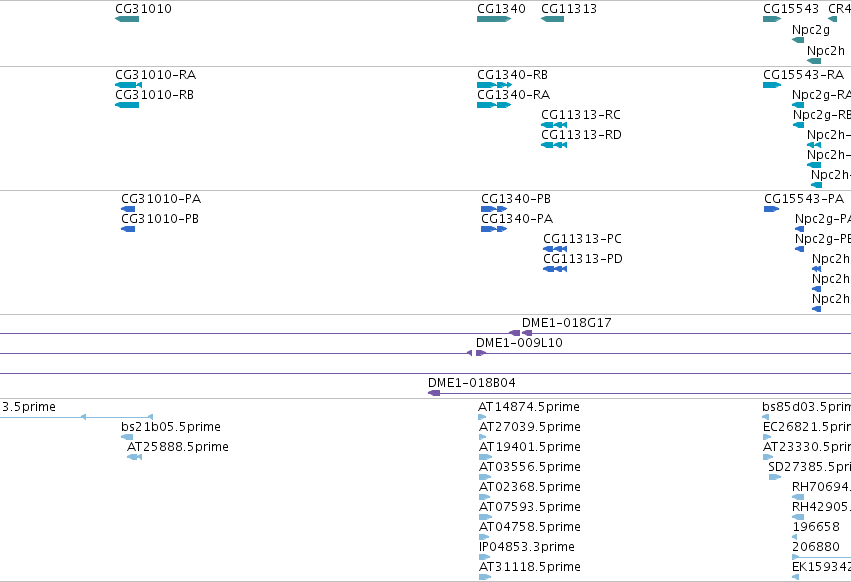Click the CG15543 gene label

tap(791, 9)
